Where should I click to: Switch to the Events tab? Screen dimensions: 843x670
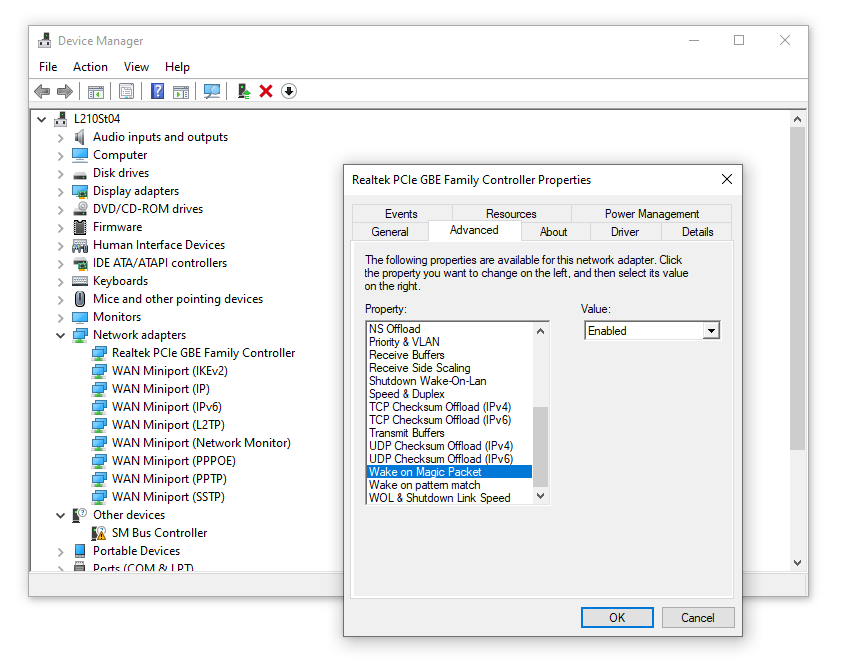401,213
